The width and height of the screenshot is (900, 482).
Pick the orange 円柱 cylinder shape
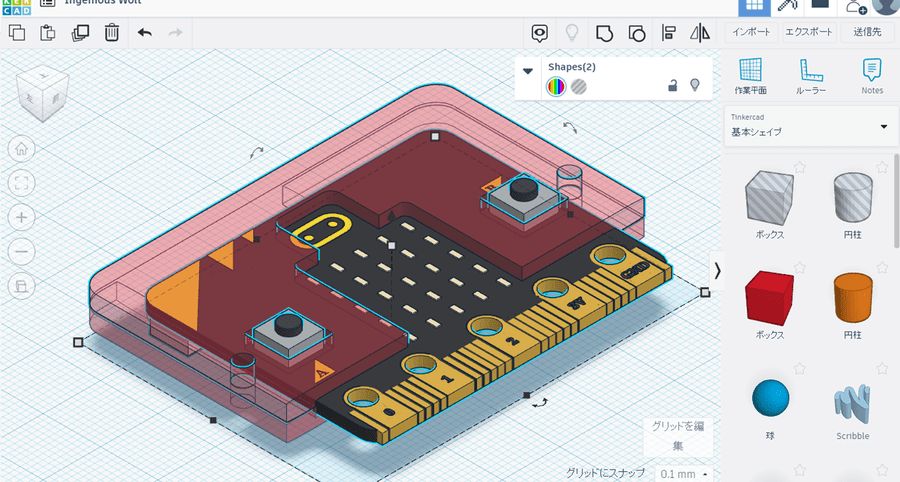(x=853, y=297)
